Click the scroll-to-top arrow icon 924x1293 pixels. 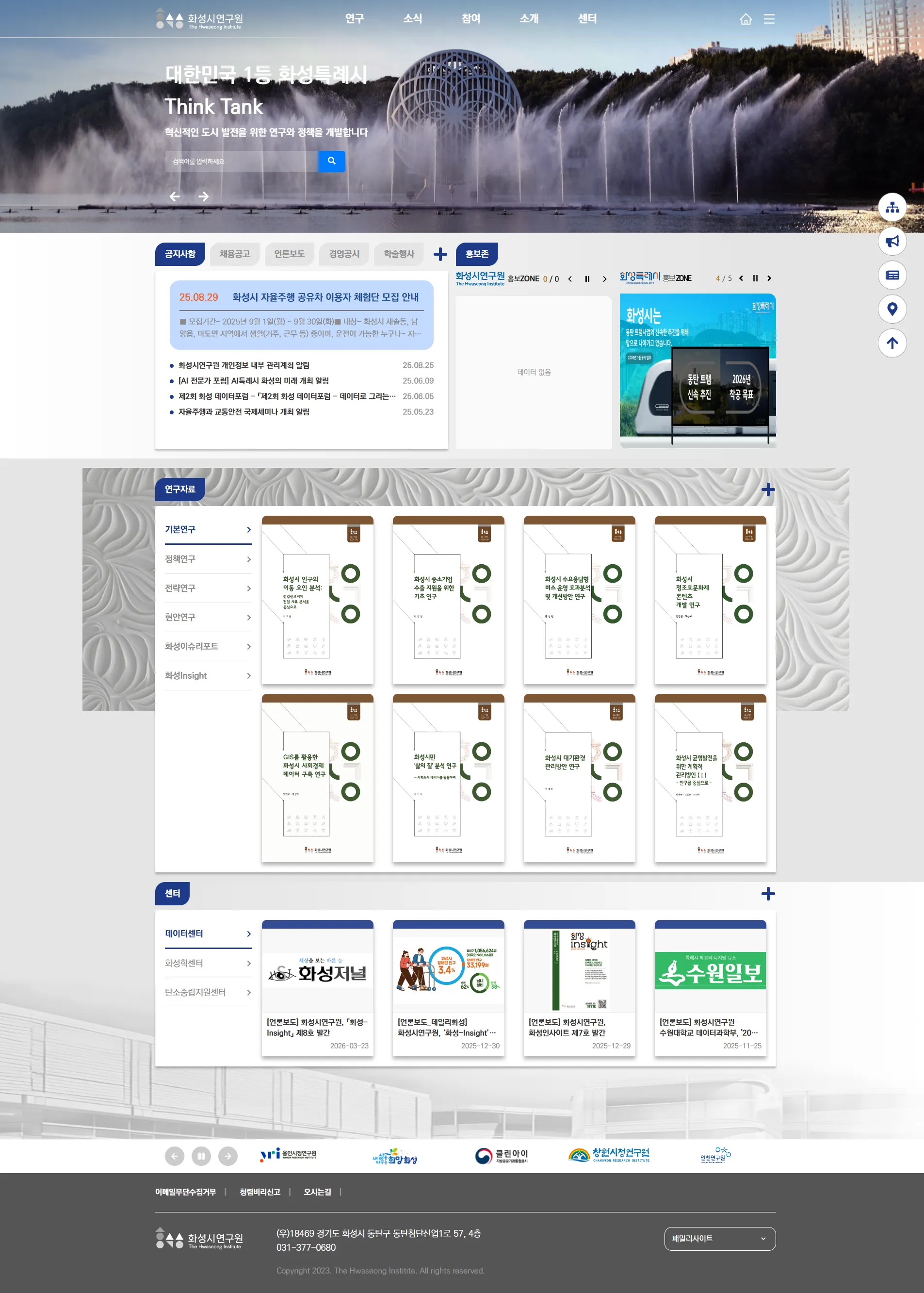click(x=892, y=343)
